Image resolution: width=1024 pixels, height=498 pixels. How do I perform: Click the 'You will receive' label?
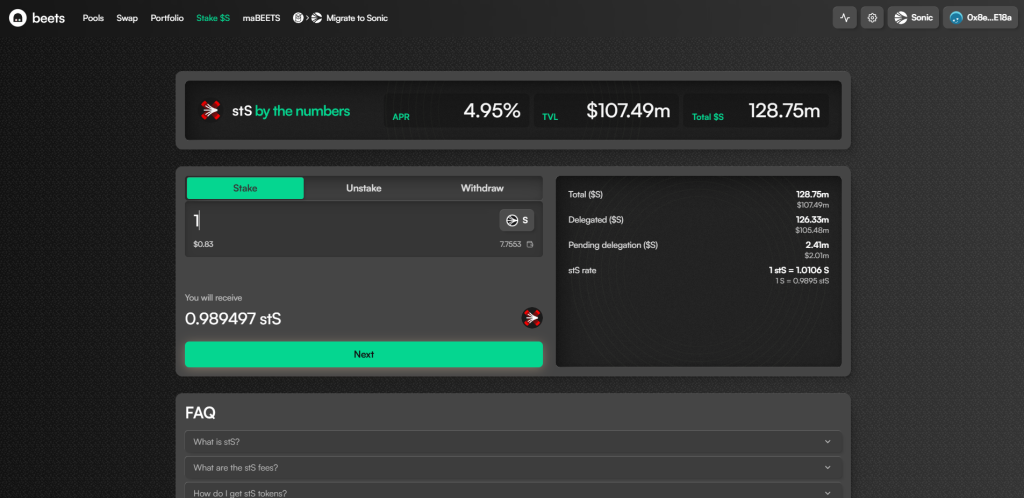pos(214,298)
